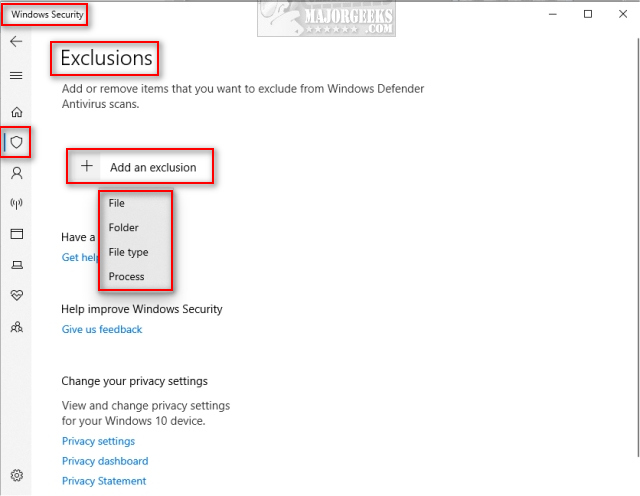This screenshot has height=496, width=640.
Task: Click the Exclusions page heading
Action: click(106, 58)
